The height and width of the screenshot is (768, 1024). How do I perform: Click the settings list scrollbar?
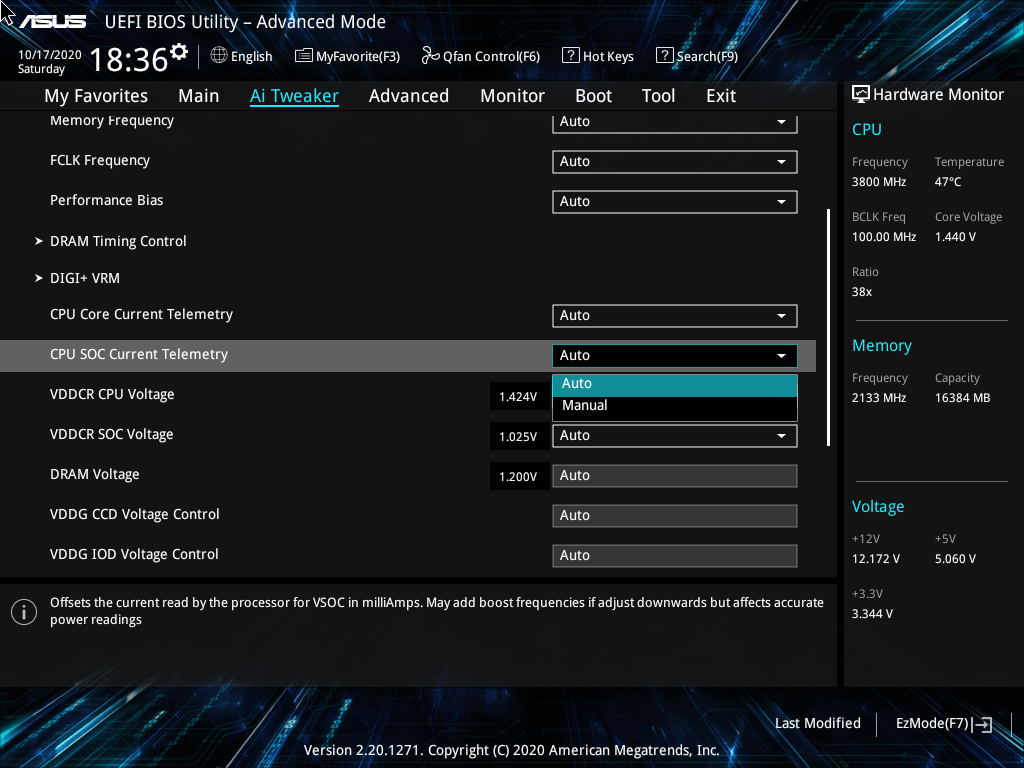[829, 327]
